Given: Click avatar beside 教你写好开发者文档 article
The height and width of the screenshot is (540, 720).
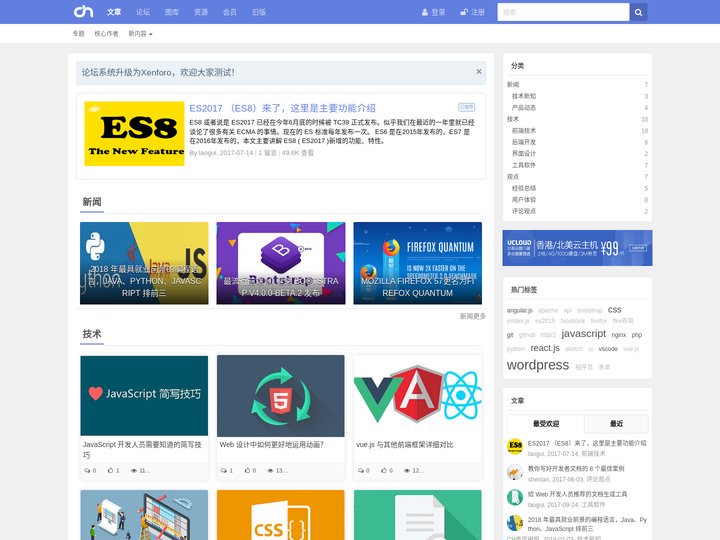Looking at the screenshot, I should coord(515,472).
